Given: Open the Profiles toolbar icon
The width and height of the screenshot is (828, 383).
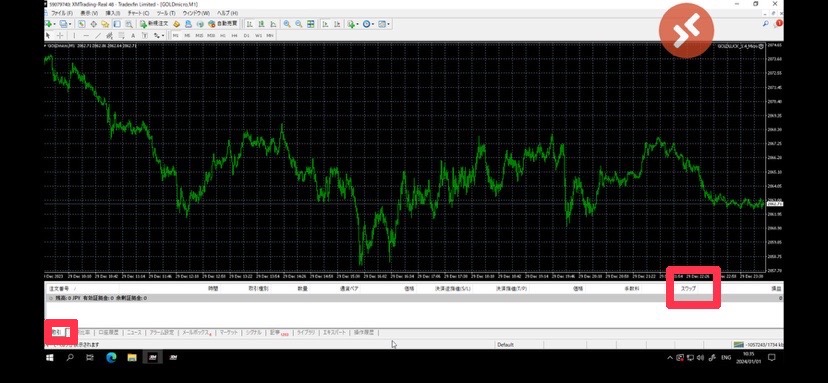Looking at the screenshot, I should (63, 24).
